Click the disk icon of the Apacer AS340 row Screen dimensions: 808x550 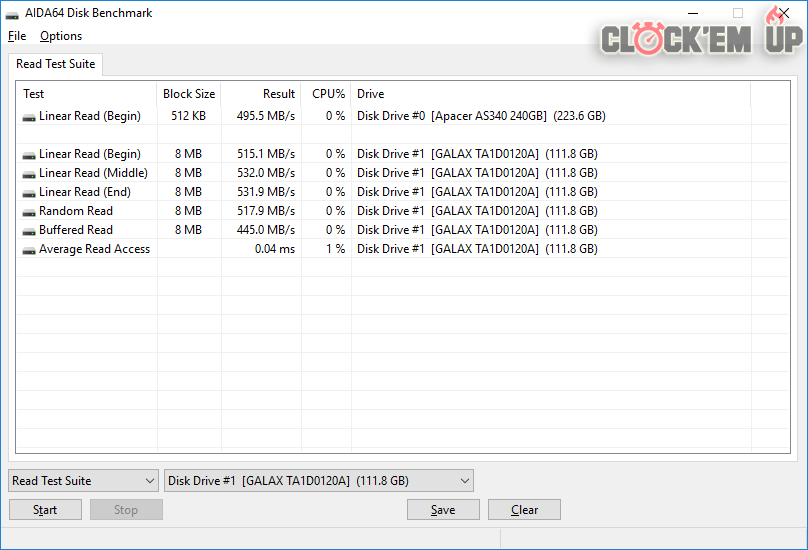[29, 117]
